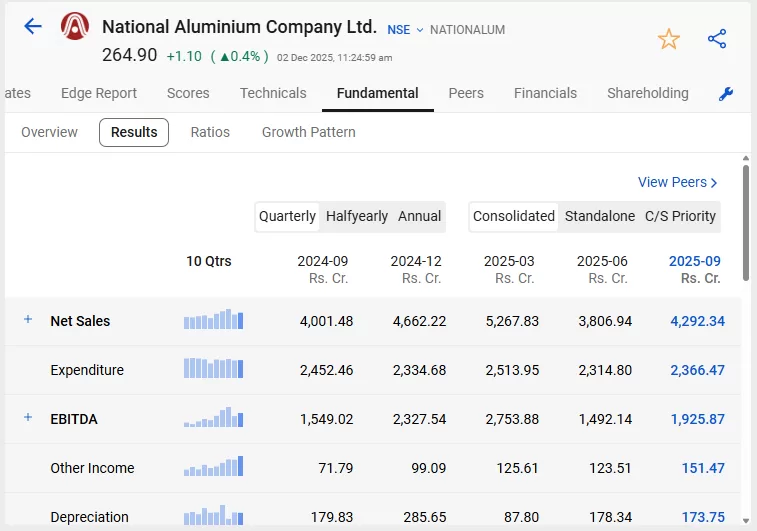Click the vertical scrollbar thumb
The width and height of the screenshot is (757, 531).
746,223
